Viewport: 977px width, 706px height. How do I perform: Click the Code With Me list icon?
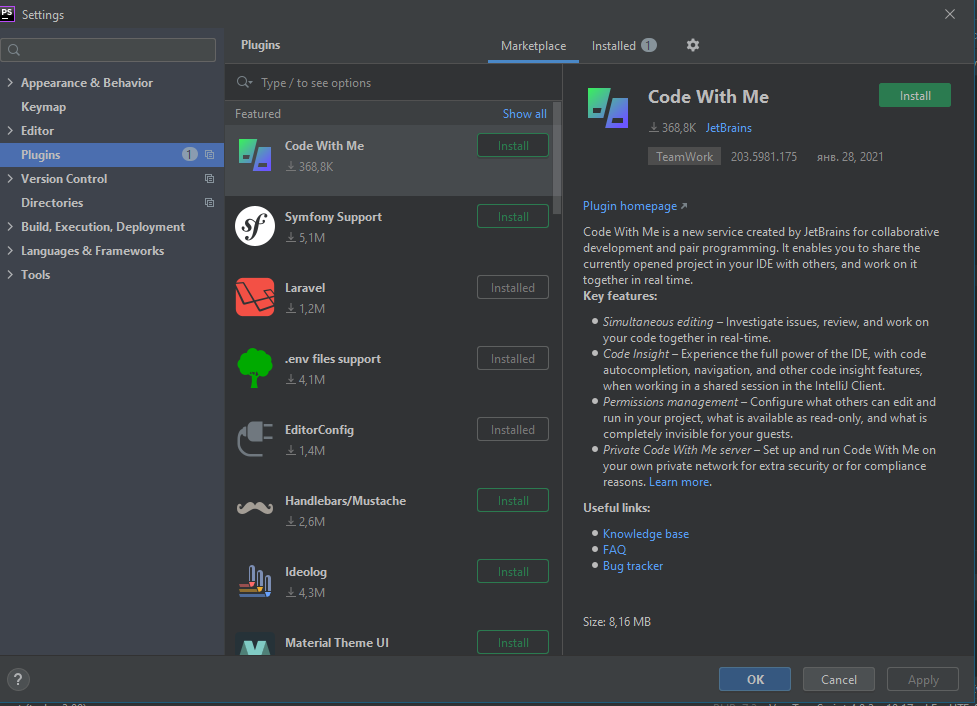coord(255,155)
